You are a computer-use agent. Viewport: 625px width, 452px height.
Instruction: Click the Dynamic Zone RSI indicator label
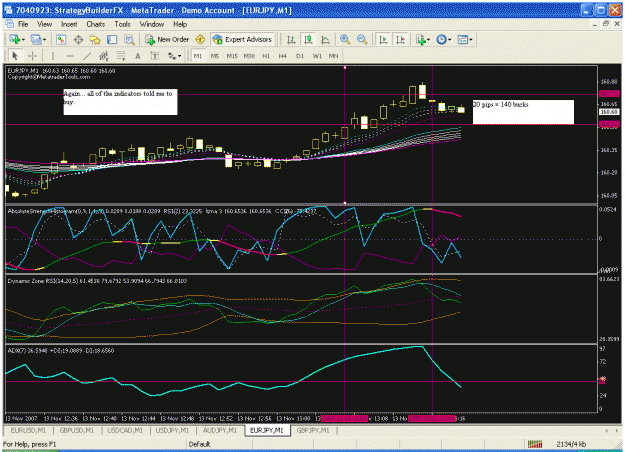click(97, 281)
